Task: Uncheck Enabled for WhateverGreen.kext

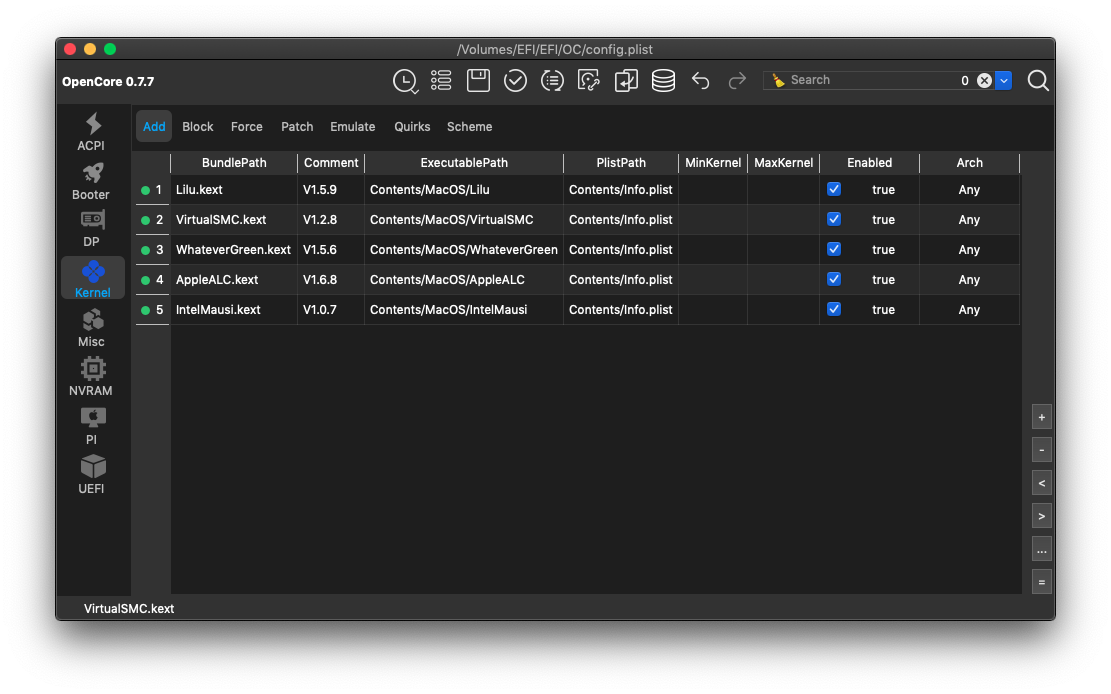Action: tap(834, 249)
